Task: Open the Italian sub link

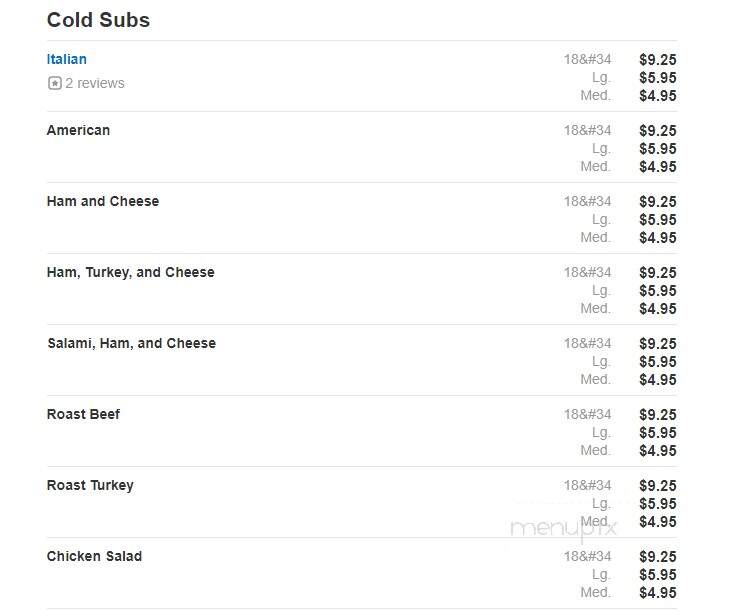Action: 67,59
